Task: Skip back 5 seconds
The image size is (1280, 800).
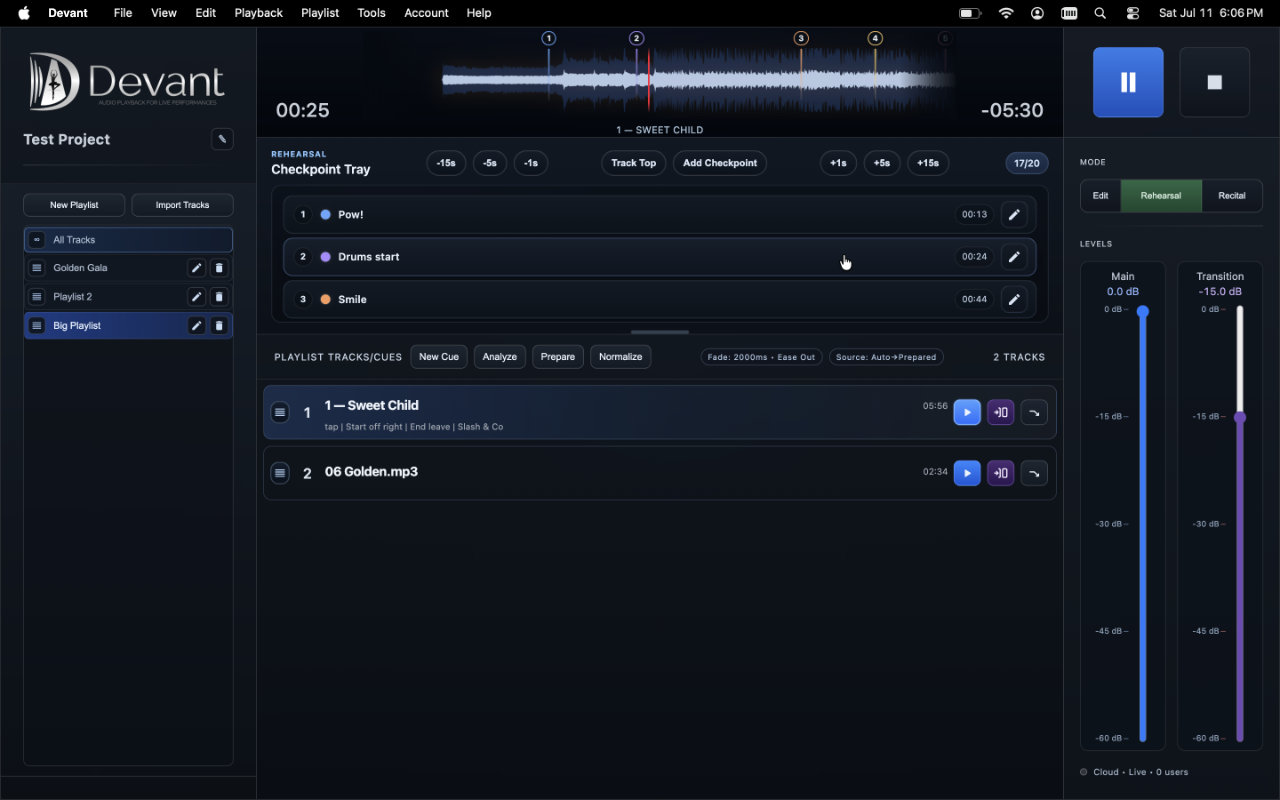Action: [490, 163]
